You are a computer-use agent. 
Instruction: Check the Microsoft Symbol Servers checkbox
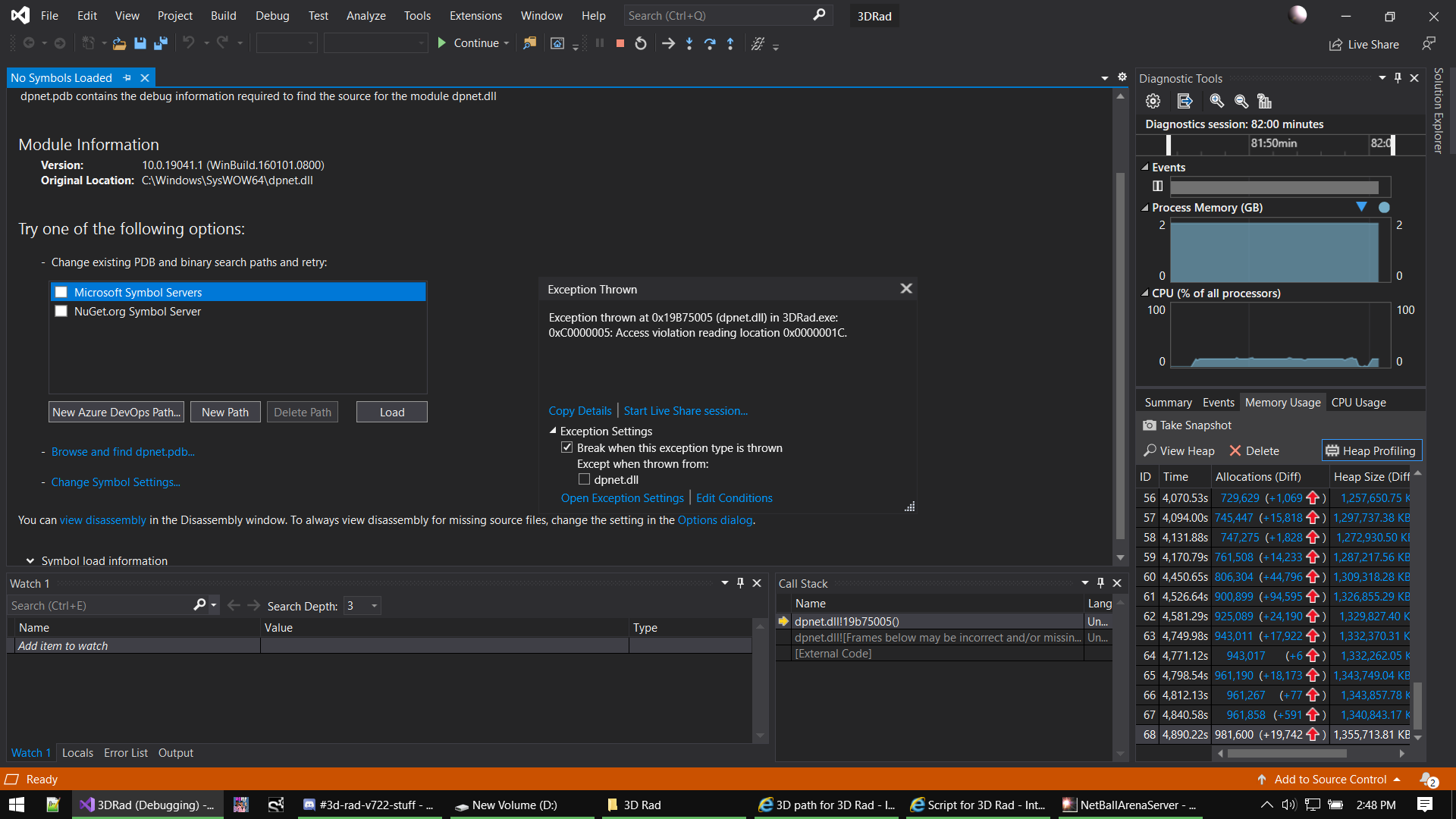pos(61,293)
